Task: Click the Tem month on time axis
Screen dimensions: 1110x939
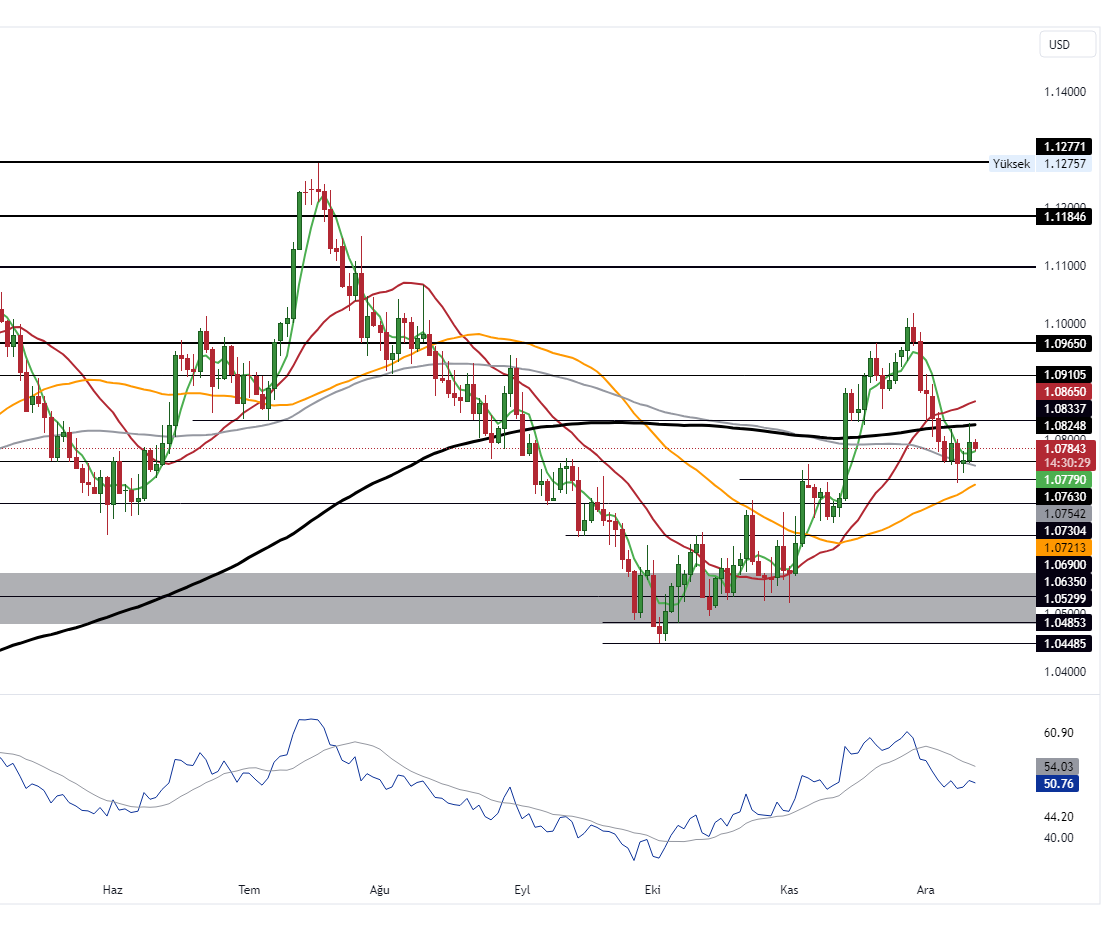Action: point(249,890)
